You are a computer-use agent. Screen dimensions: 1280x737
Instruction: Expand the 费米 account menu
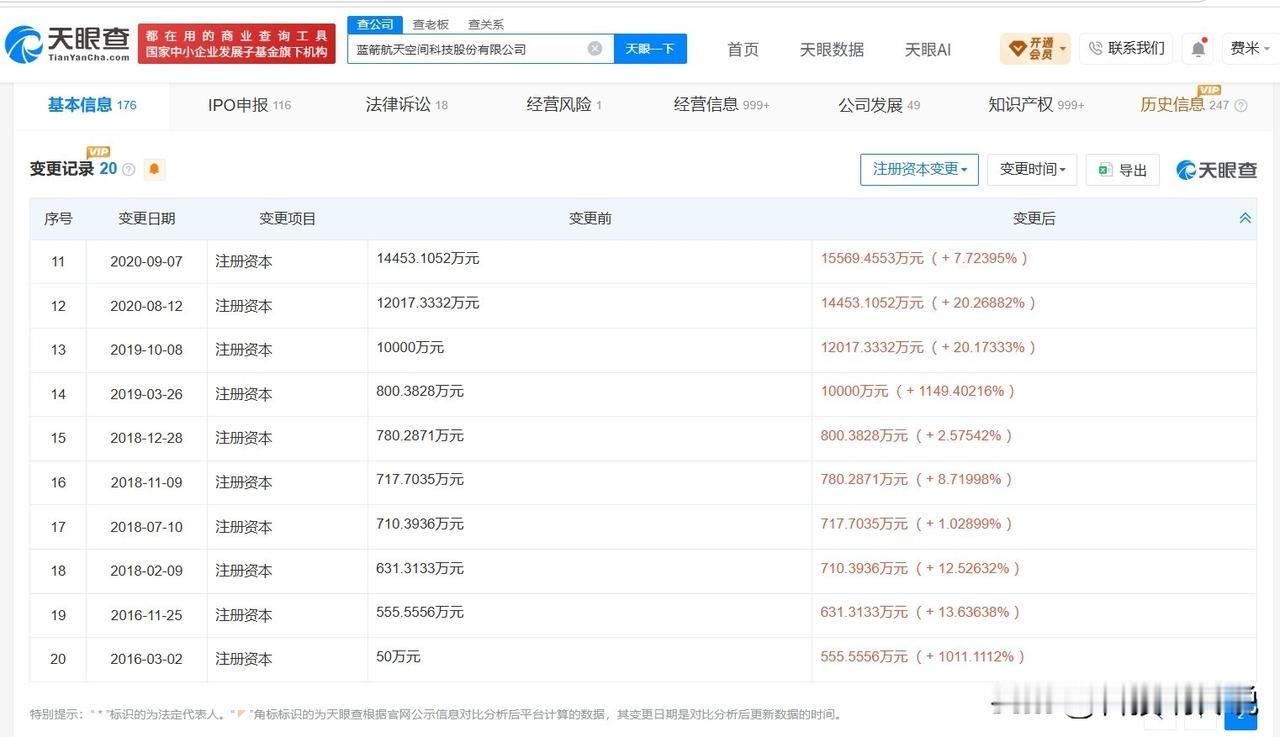[1249, 48]
